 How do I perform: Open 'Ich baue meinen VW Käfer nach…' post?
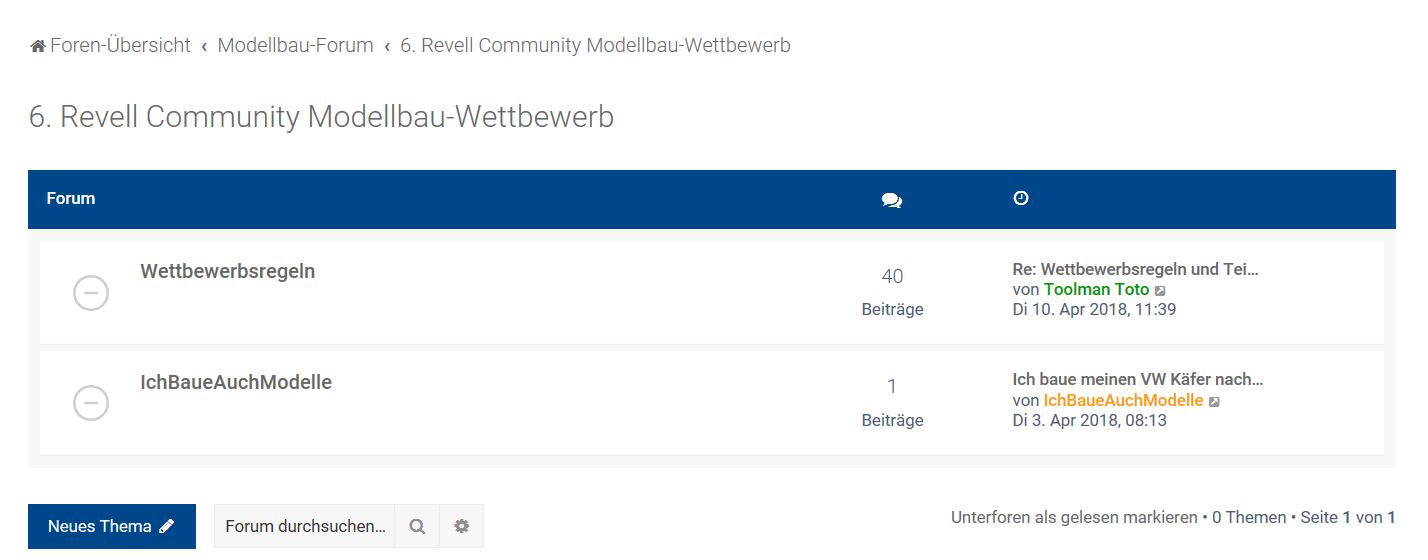1138,380
